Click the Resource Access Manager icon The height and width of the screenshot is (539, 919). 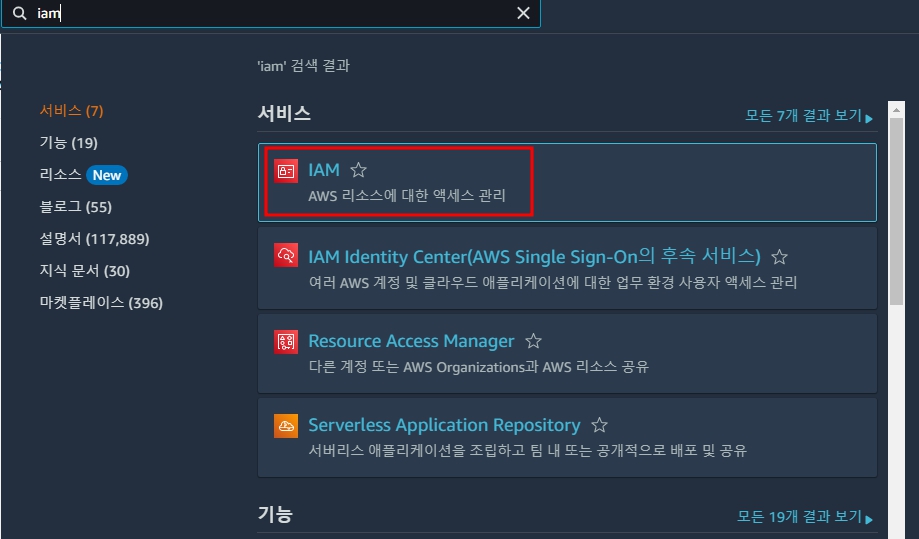tap(286, 342)
